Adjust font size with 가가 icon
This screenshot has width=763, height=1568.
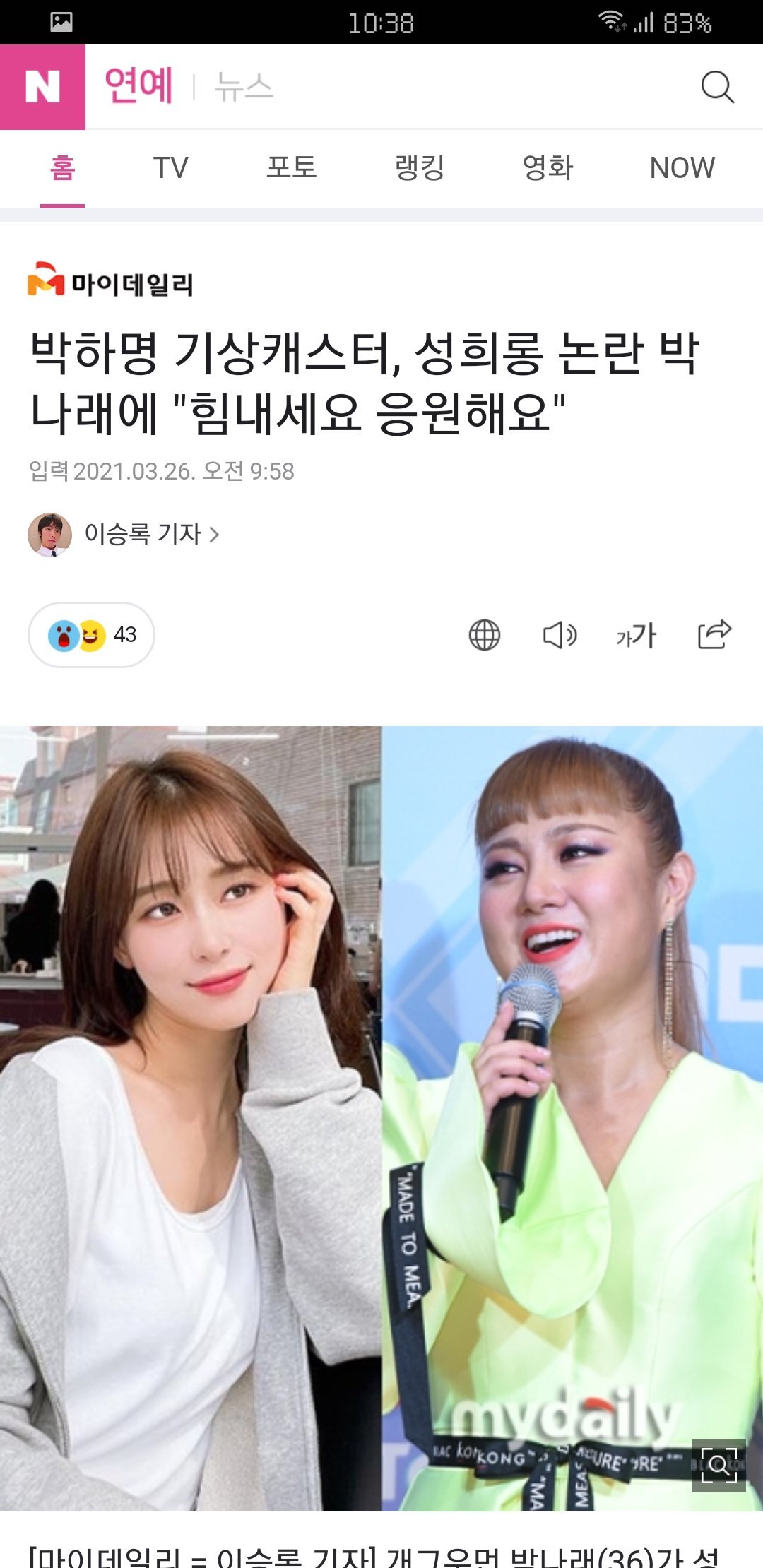point(637,635)
